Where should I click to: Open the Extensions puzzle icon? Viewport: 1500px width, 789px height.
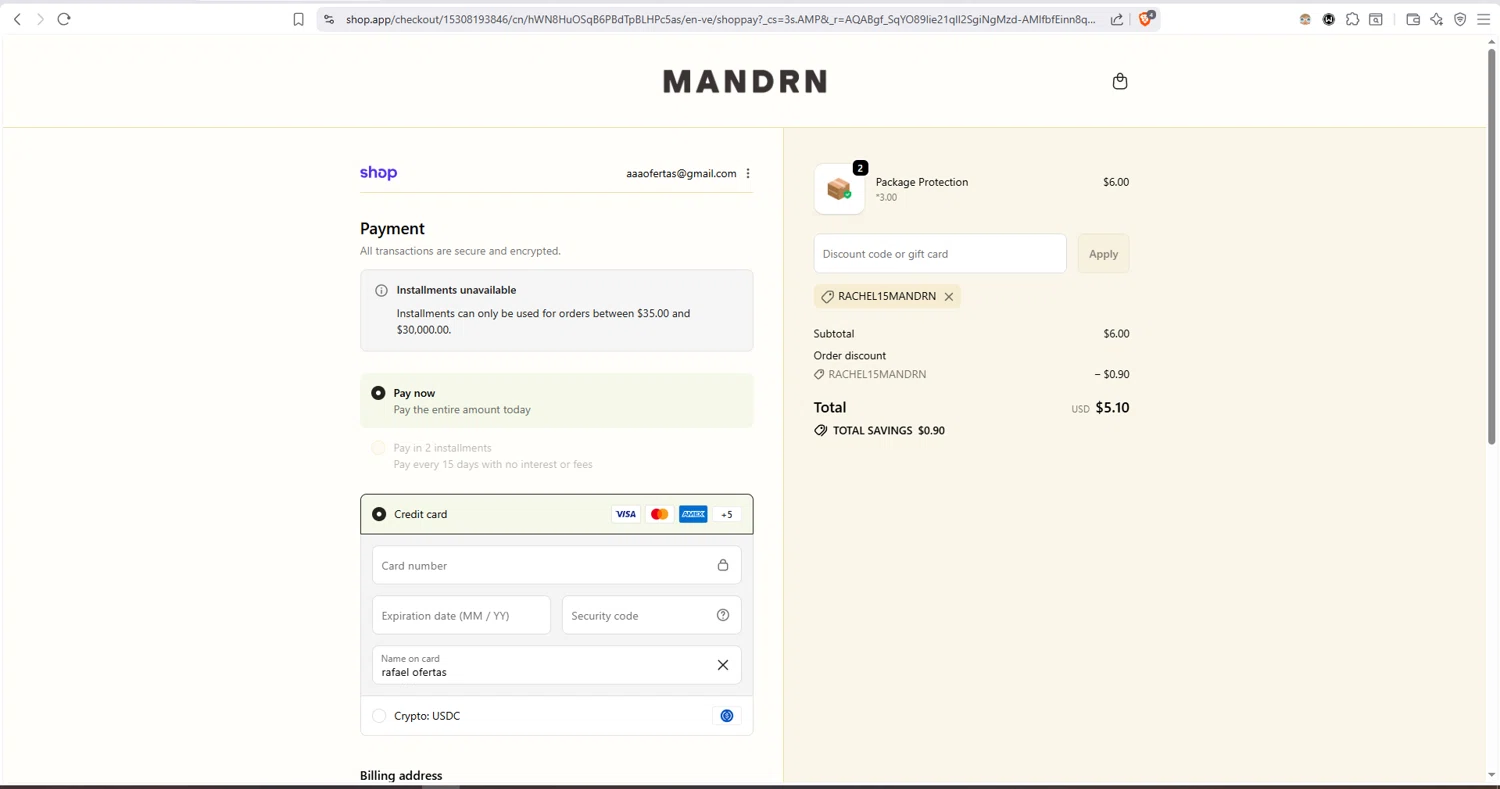[1352, 19]
